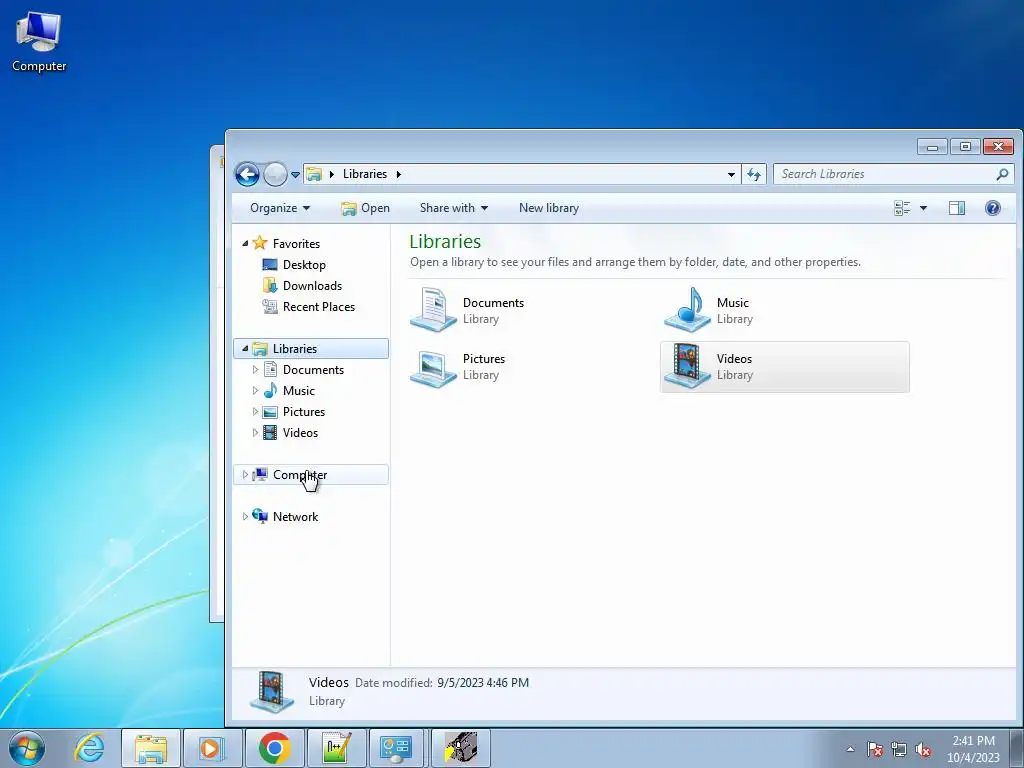
Task: Open the control panel taskbar app
Action: tap(396, 748)
